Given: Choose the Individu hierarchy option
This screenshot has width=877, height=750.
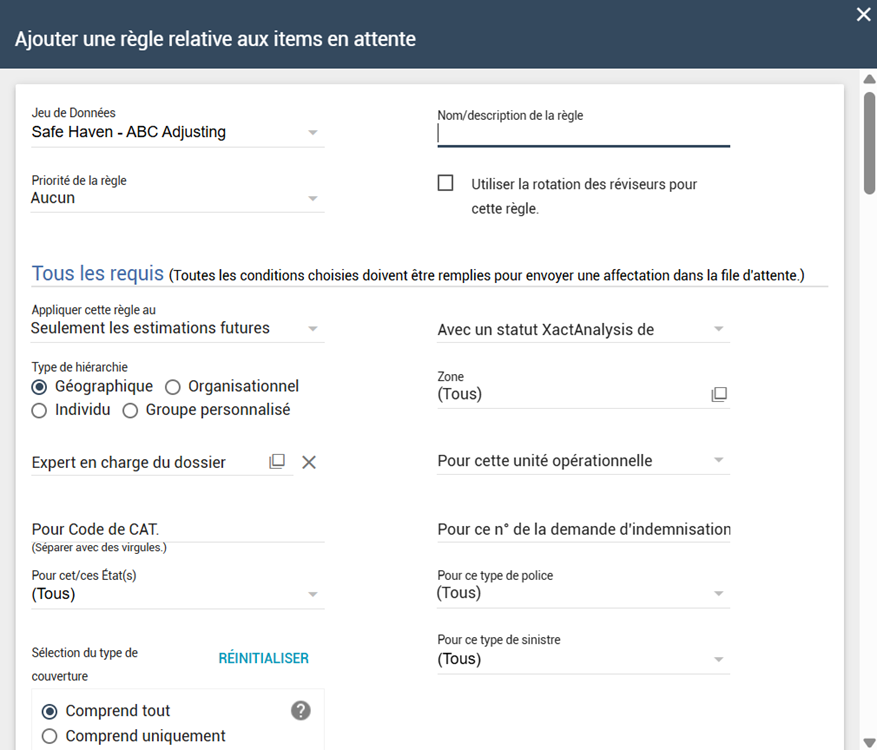Looking at the screenshot, I should coord(40,410).
